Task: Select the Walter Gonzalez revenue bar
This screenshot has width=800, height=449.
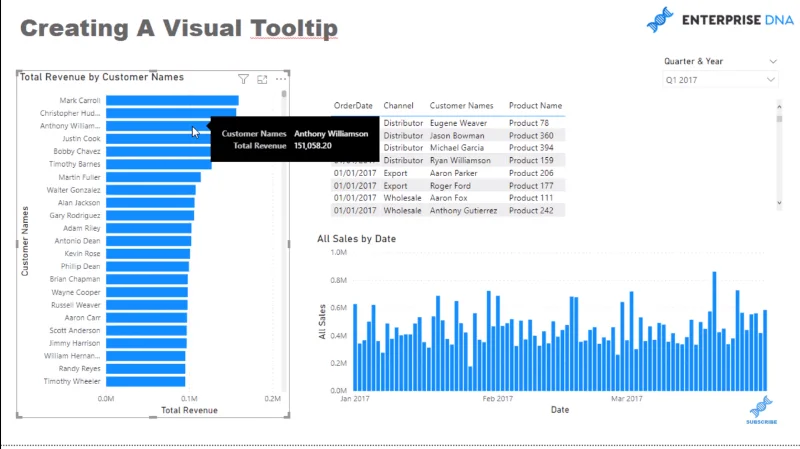Action: point(151,190)
